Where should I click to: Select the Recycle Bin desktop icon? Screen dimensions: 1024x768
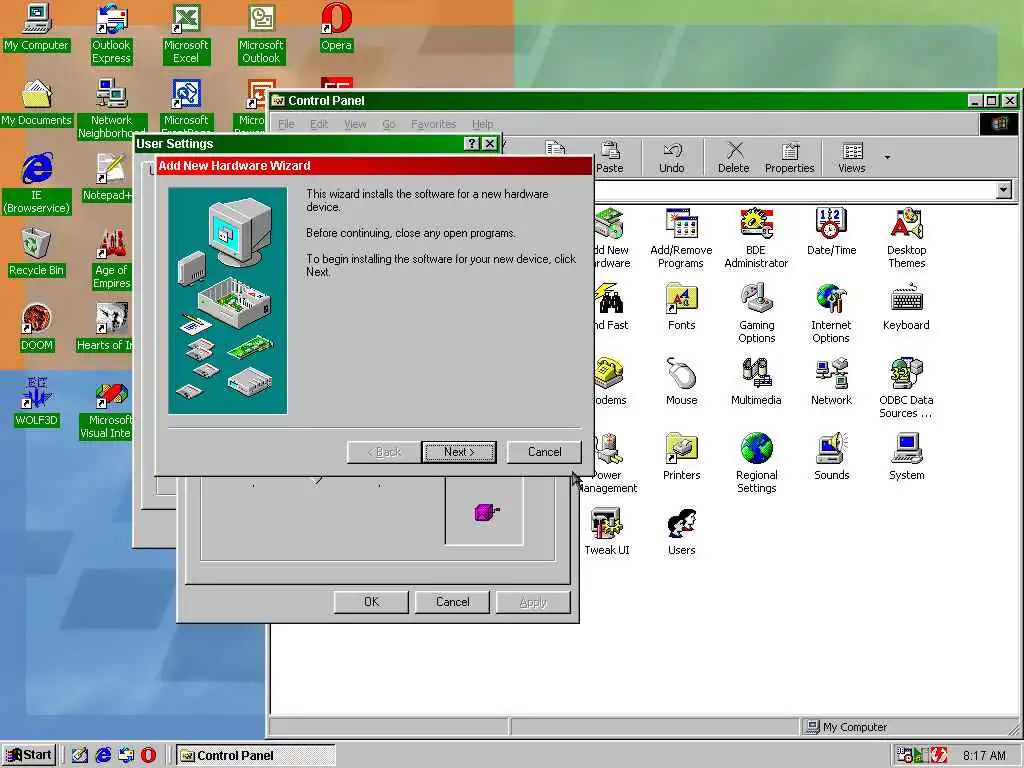pyautogui.click(x=37, y=253)
